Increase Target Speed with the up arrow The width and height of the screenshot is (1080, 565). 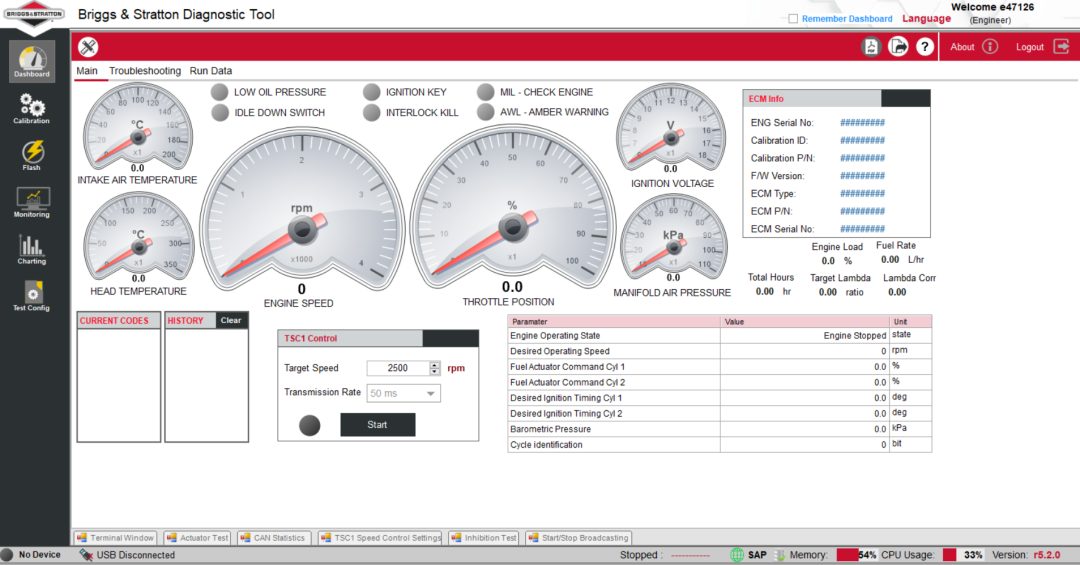click(x=434, y=364)
